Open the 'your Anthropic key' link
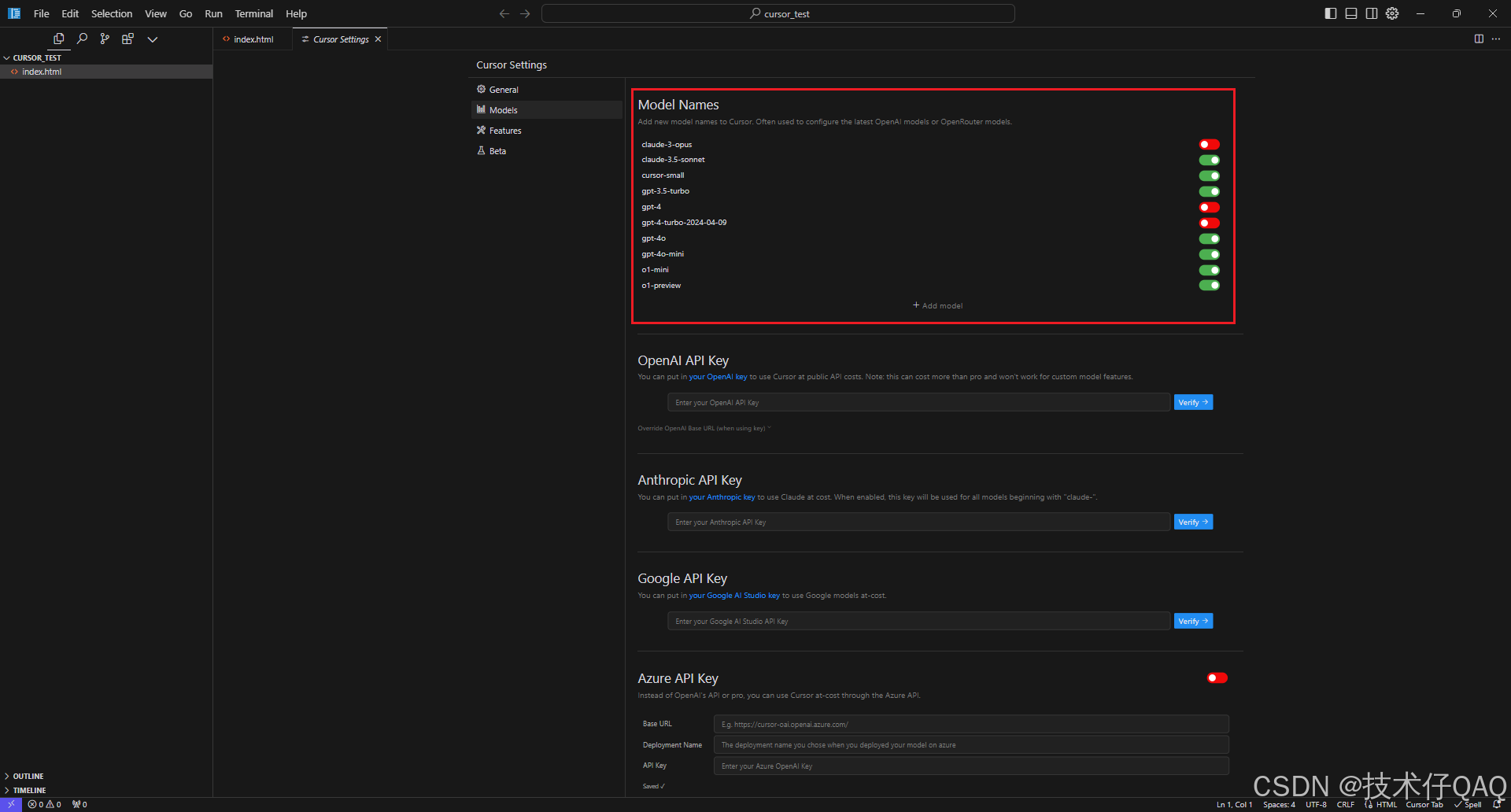The height and width of the screenshot is (812, 1511). pos(722,497)
